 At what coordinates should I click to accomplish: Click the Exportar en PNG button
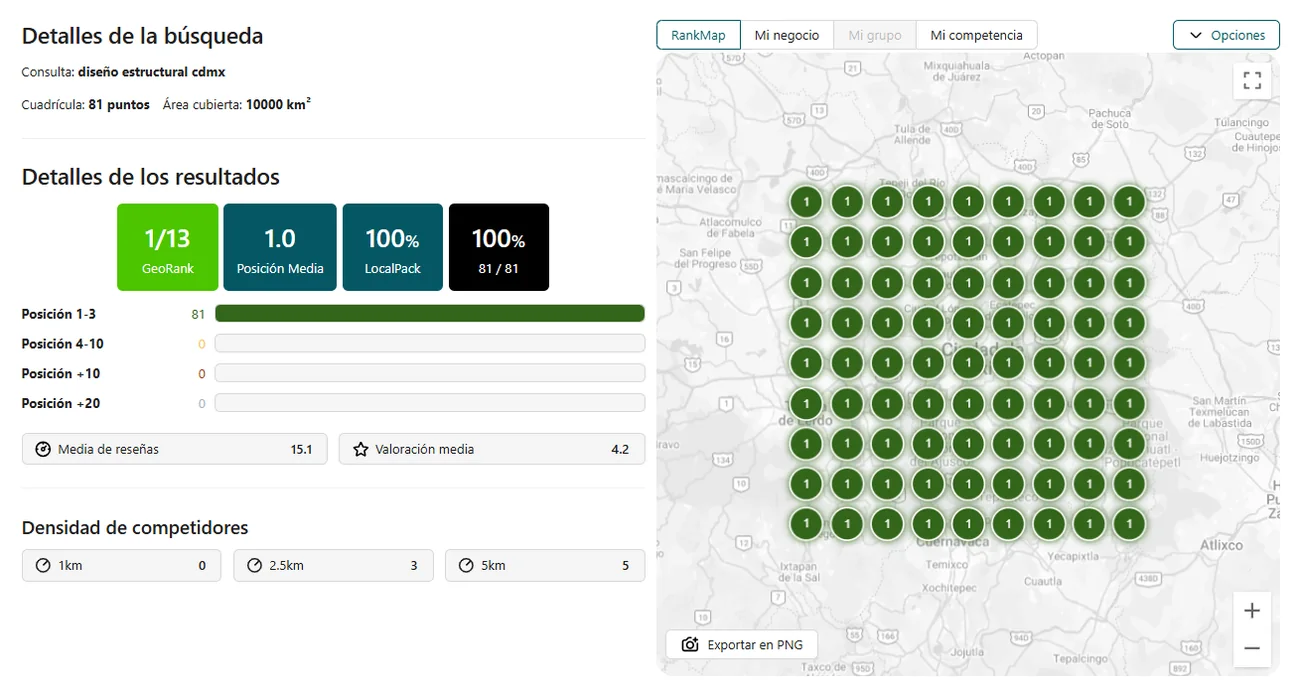click(742, 645)
